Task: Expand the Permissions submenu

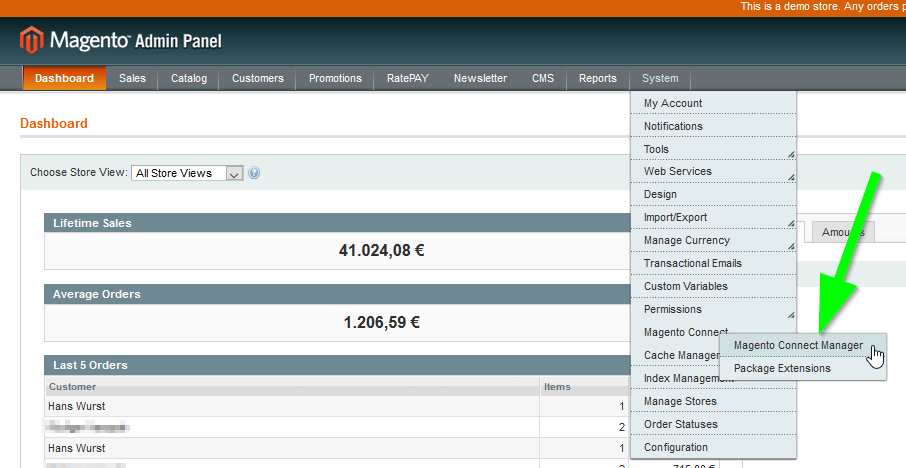Action: (x=713, y=310)
